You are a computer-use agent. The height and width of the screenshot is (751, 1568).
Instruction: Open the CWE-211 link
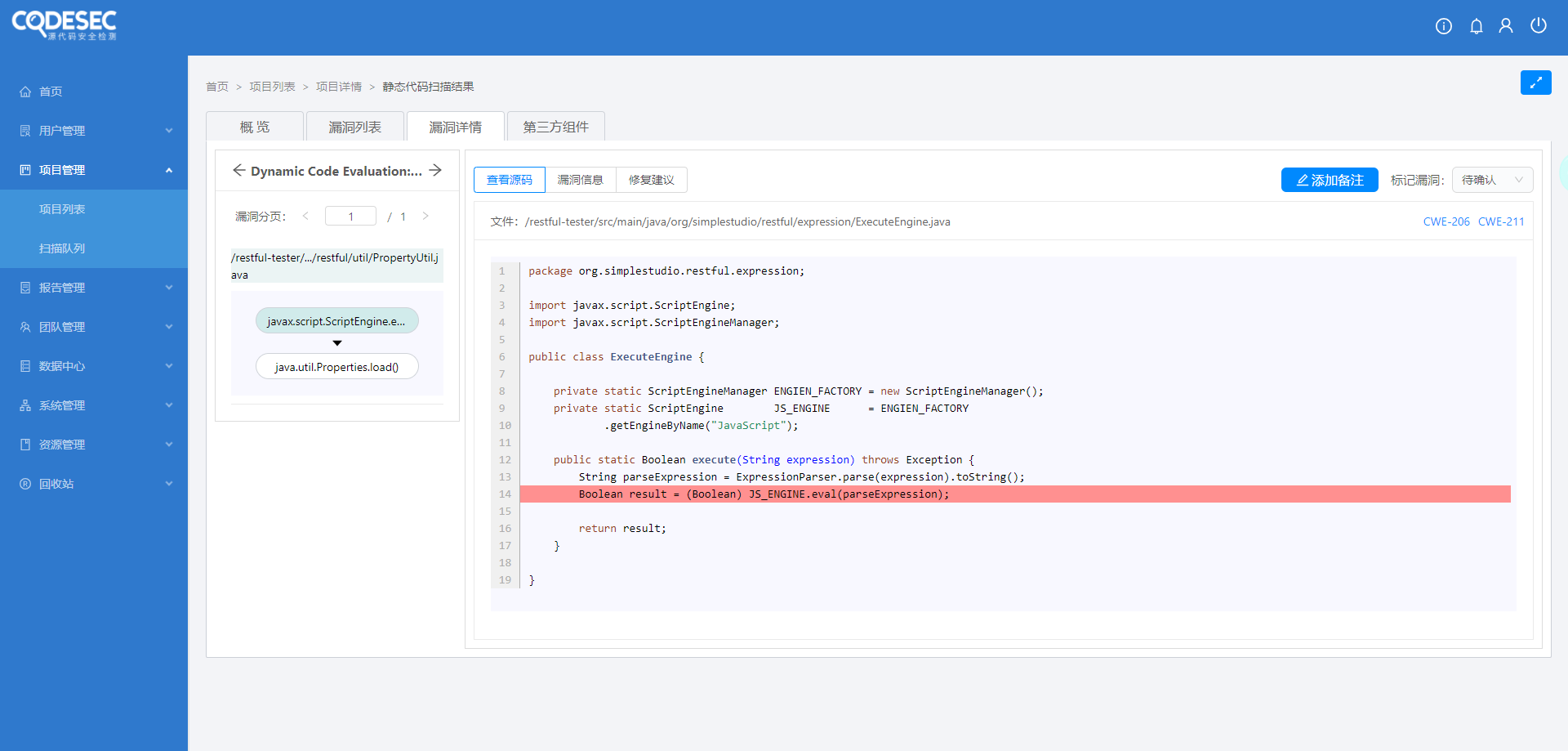pos(1501,221)
